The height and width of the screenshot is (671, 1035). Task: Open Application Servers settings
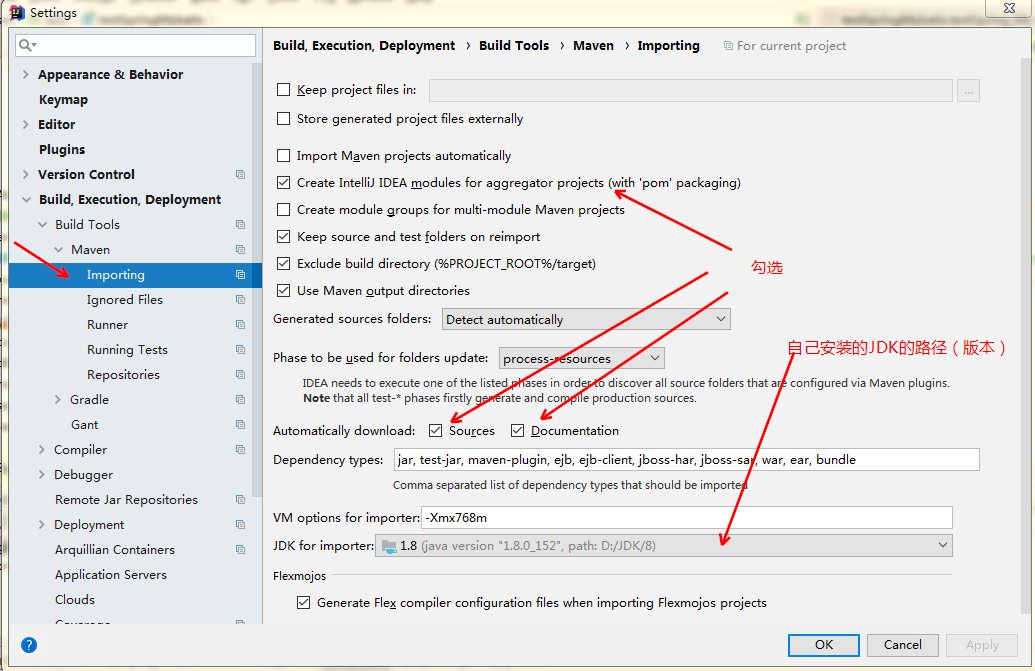[x=111, y=575]
